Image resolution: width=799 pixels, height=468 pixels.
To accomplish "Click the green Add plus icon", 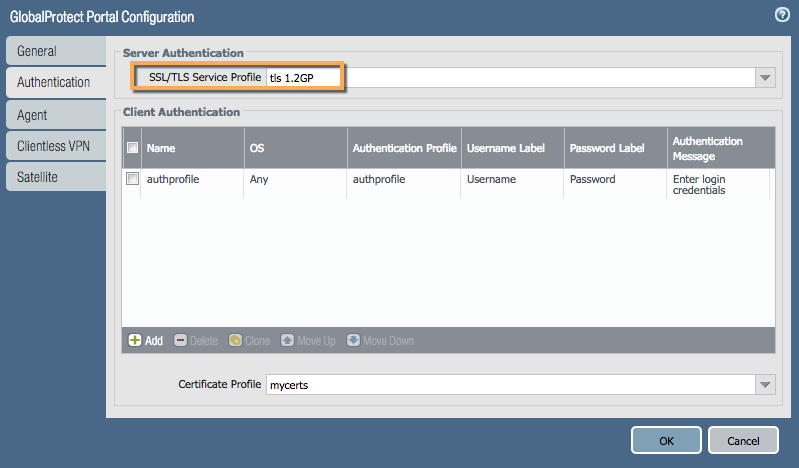I will pos(135,340).
